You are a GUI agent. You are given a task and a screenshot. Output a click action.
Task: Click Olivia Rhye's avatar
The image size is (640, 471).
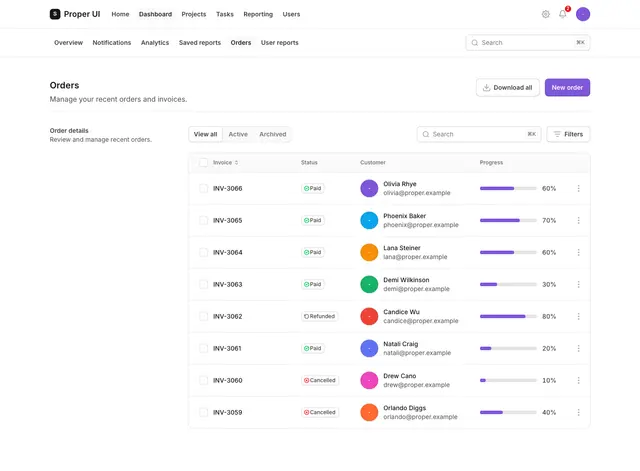(369, 189)
